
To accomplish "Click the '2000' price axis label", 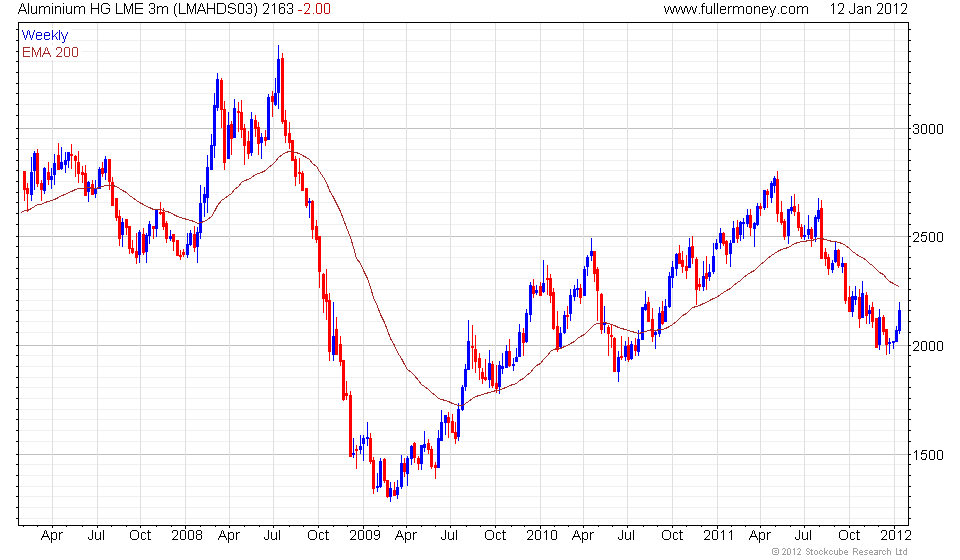I will tap(928, 346).
